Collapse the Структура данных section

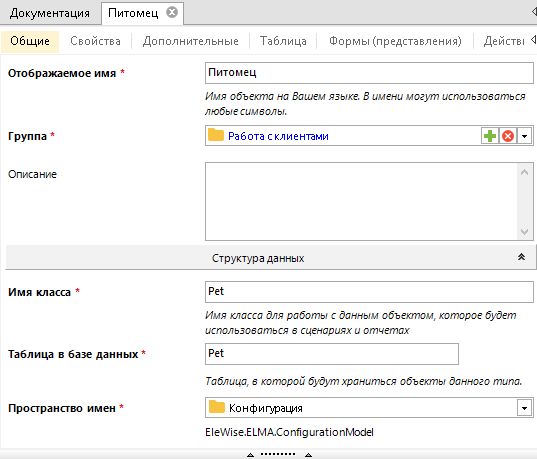click(521, 257)
